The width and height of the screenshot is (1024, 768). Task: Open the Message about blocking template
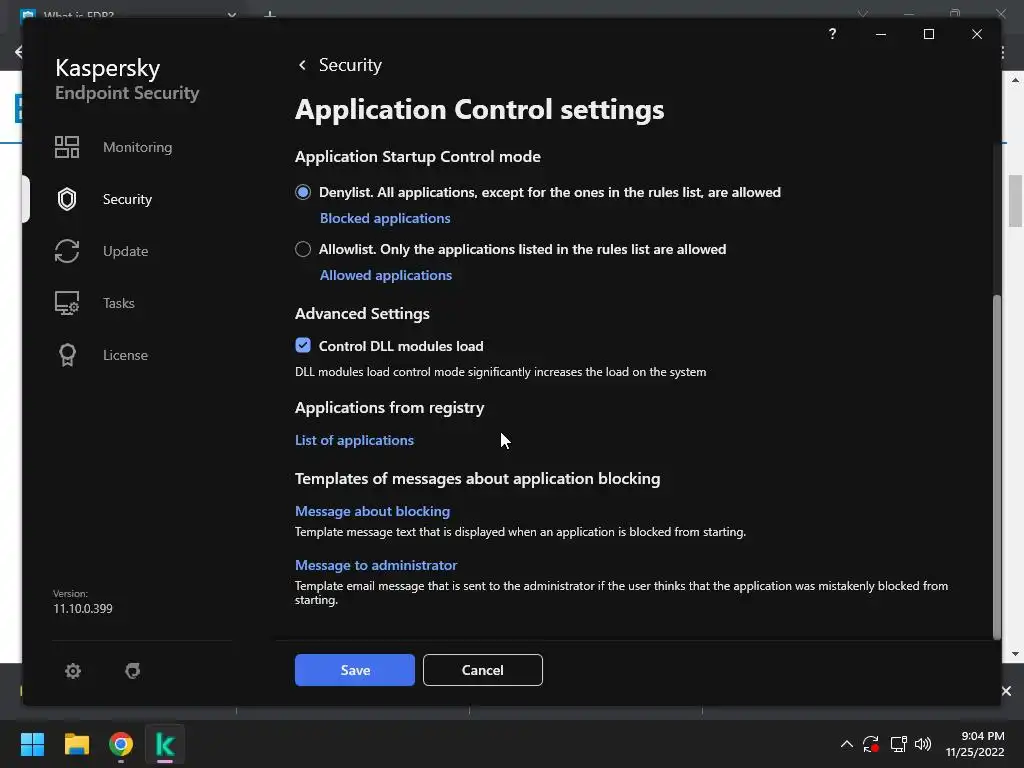click(372, 511)
